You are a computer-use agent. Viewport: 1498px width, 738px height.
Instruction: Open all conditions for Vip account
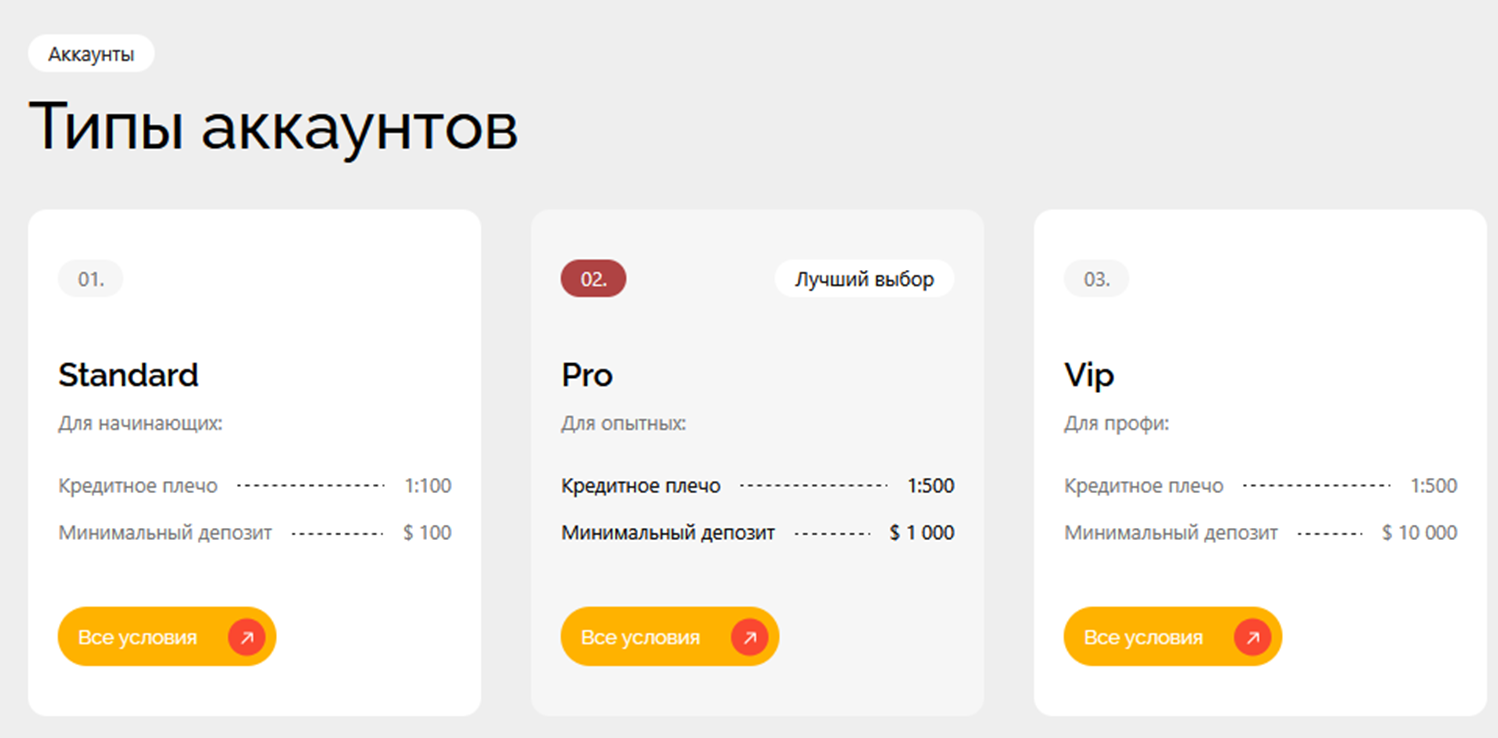tap(1173, 636)
